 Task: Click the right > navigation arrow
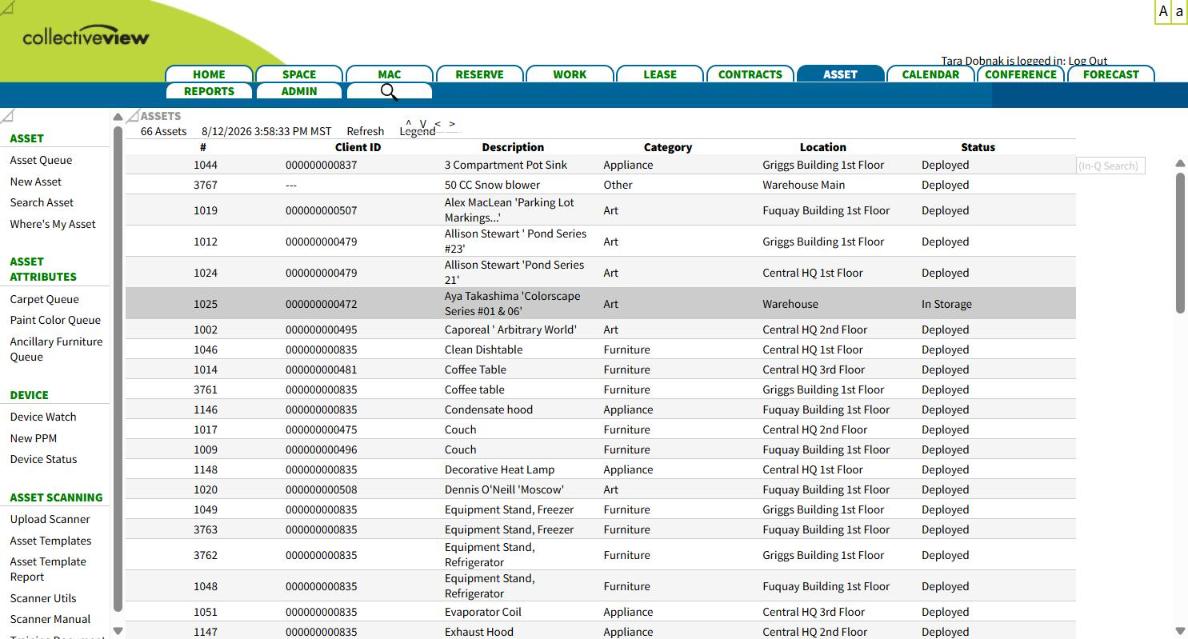(x=452, y=123)
